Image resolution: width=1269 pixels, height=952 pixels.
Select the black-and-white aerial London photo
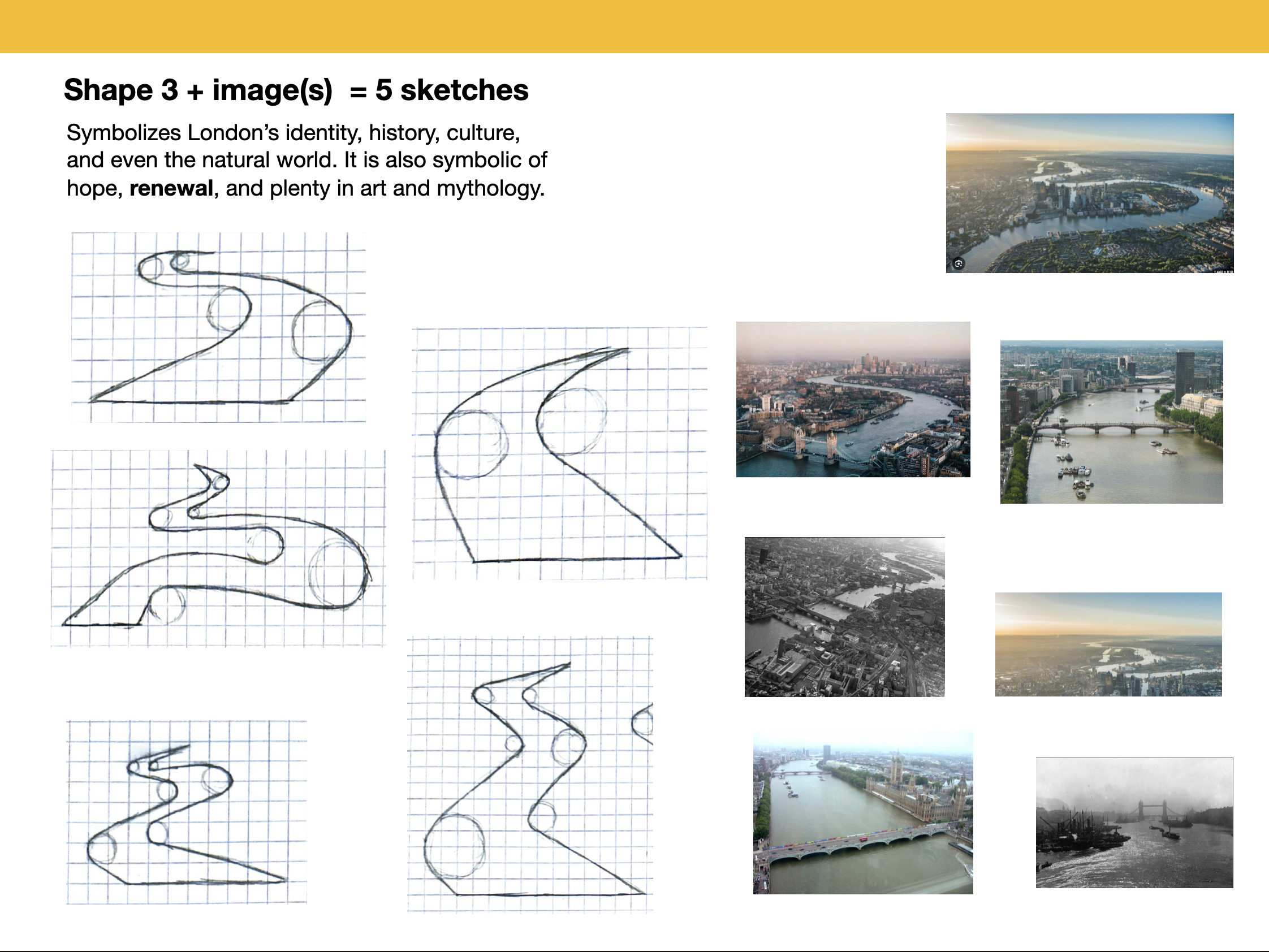point(844,617)
